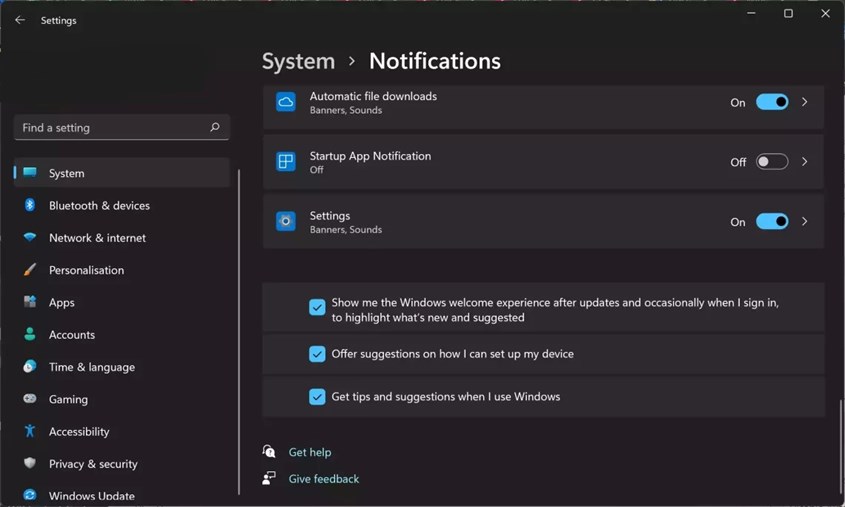Open the System category
845x507 pixels.
pyautogui.click(x=122, y=173)
